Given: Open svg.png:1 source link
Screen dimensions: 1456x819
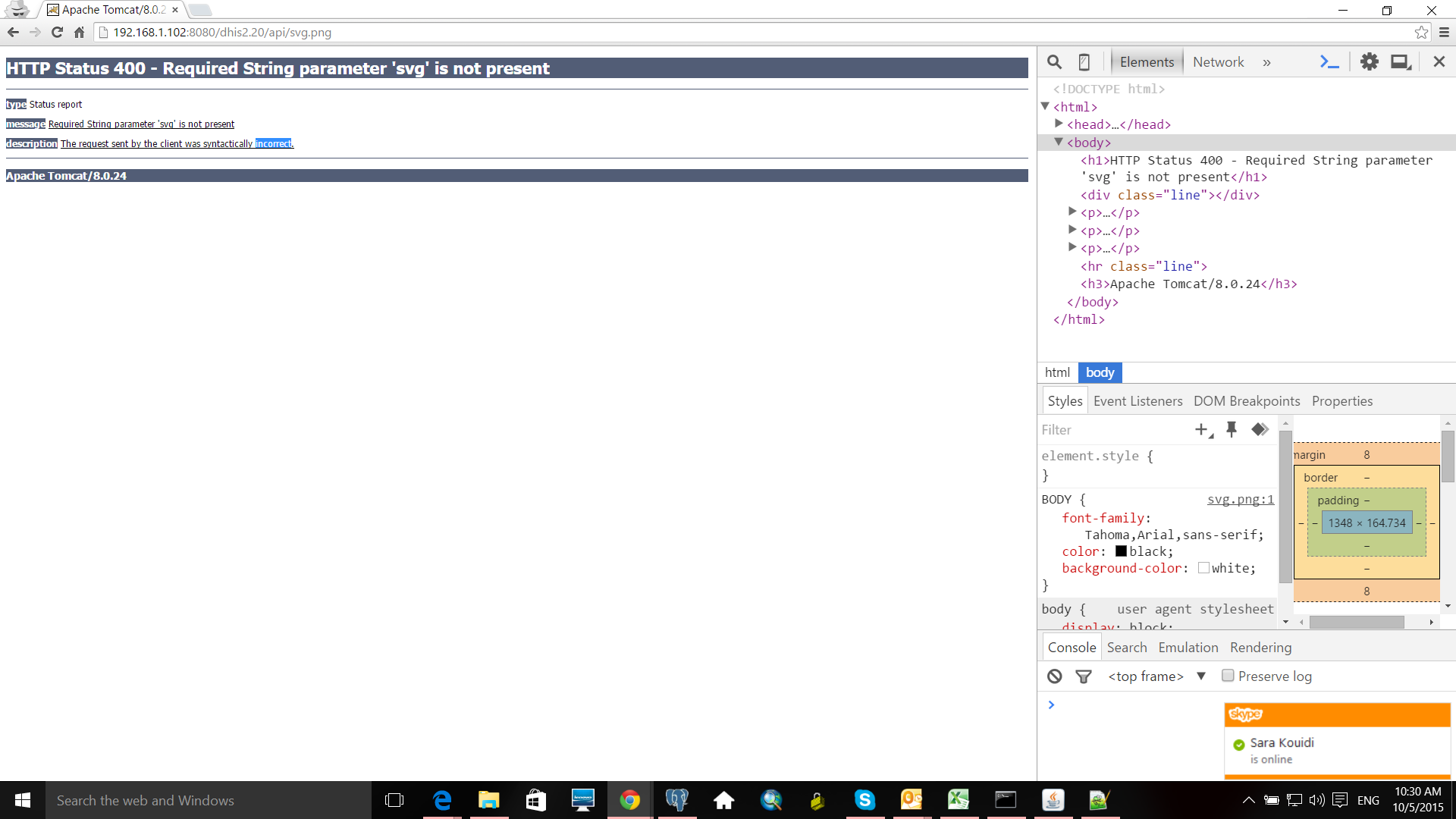Looking at the screenshot, I should pos(1241,500).
